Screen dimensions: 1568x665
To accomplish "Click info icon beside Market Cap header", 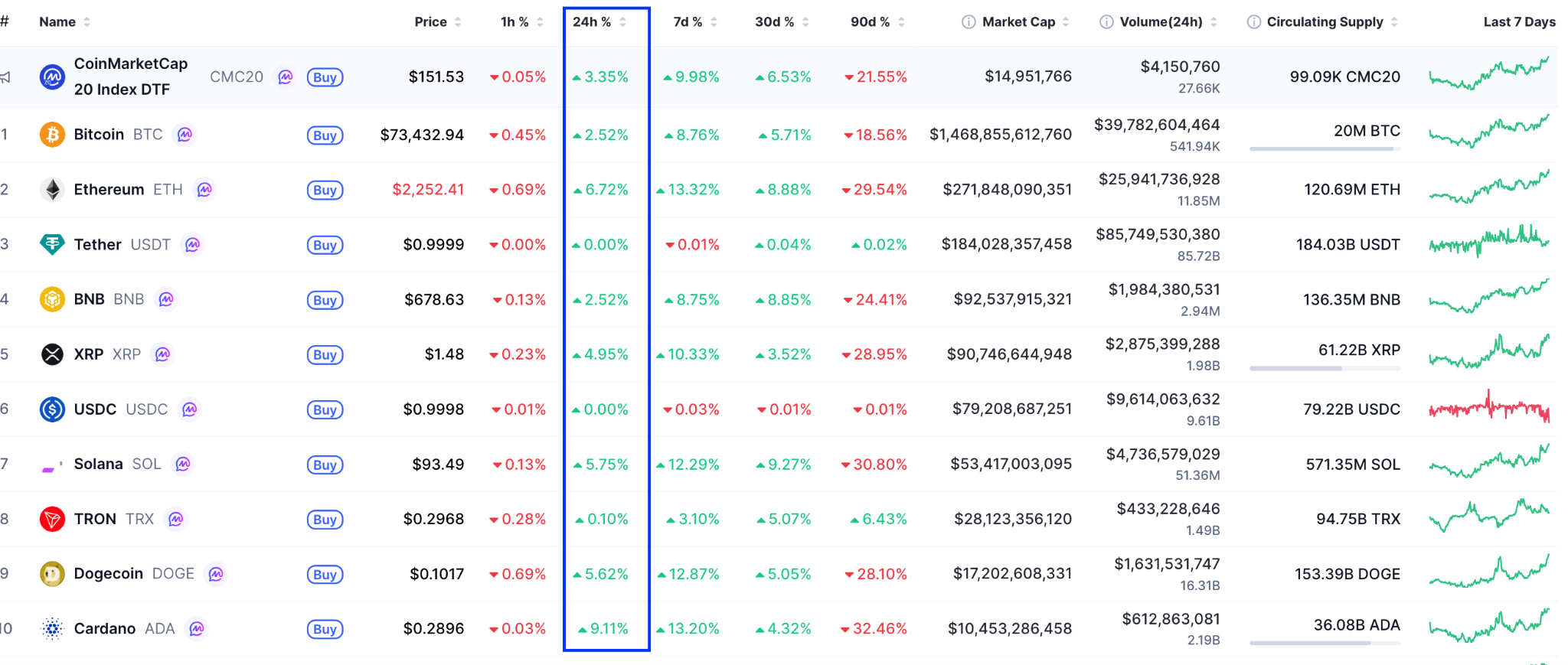I will 969,22.
